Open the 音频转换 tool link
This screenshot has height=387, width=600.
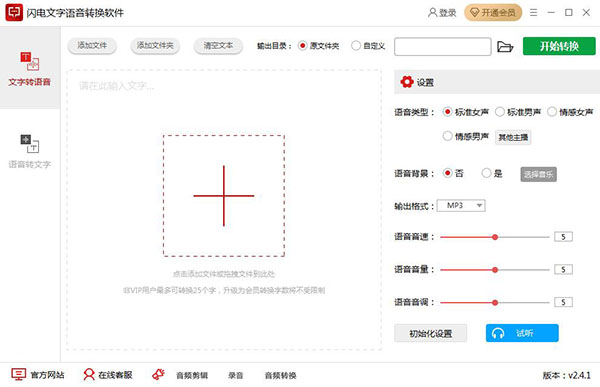click(280, 376)
